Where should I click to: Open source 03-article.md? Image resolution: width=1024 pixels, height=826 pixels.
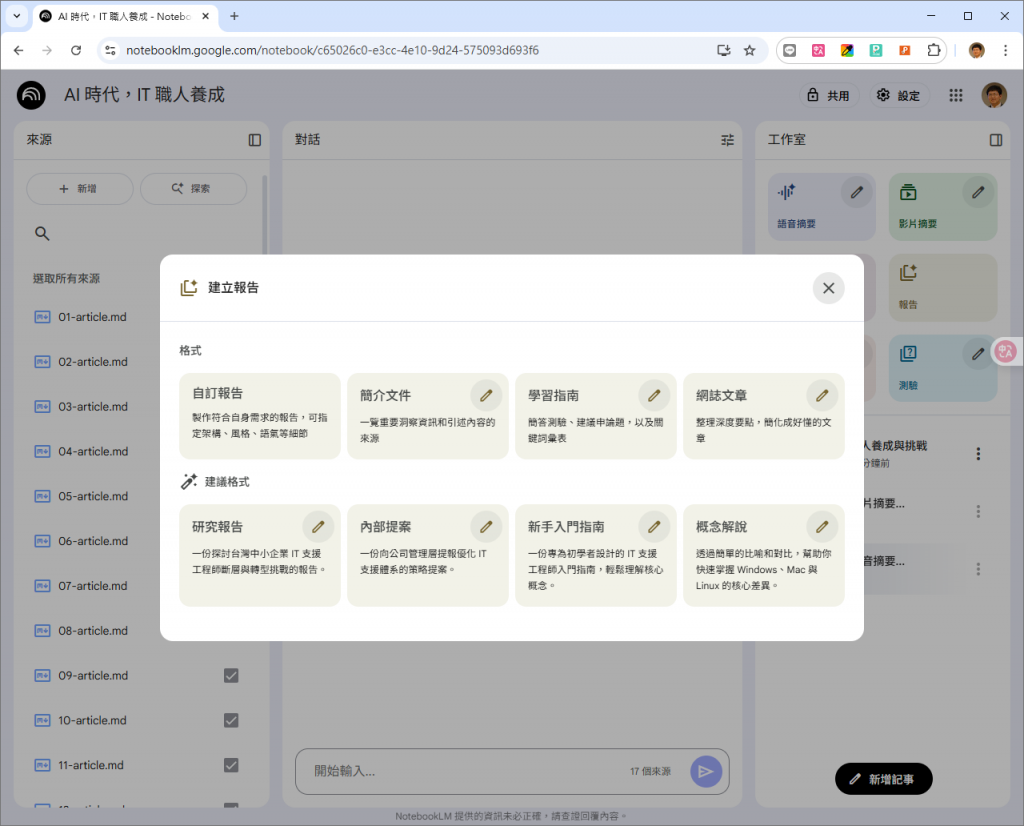coord(93,406)
